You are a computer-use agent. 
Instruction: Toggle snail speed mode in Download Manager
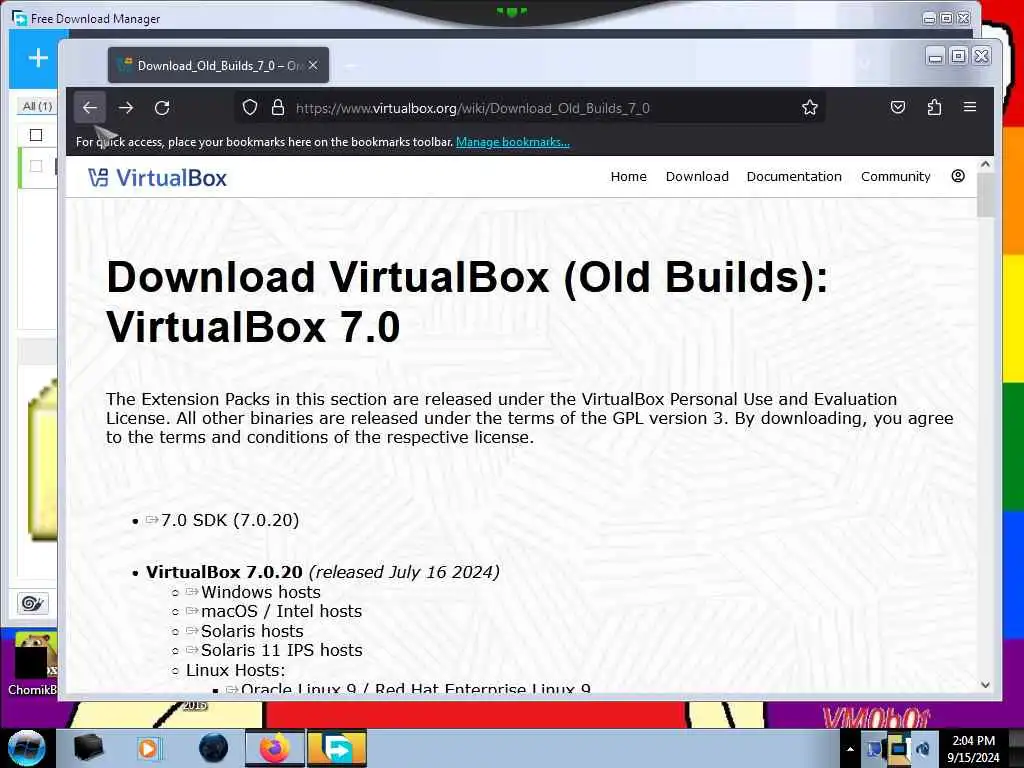[33, 603]
